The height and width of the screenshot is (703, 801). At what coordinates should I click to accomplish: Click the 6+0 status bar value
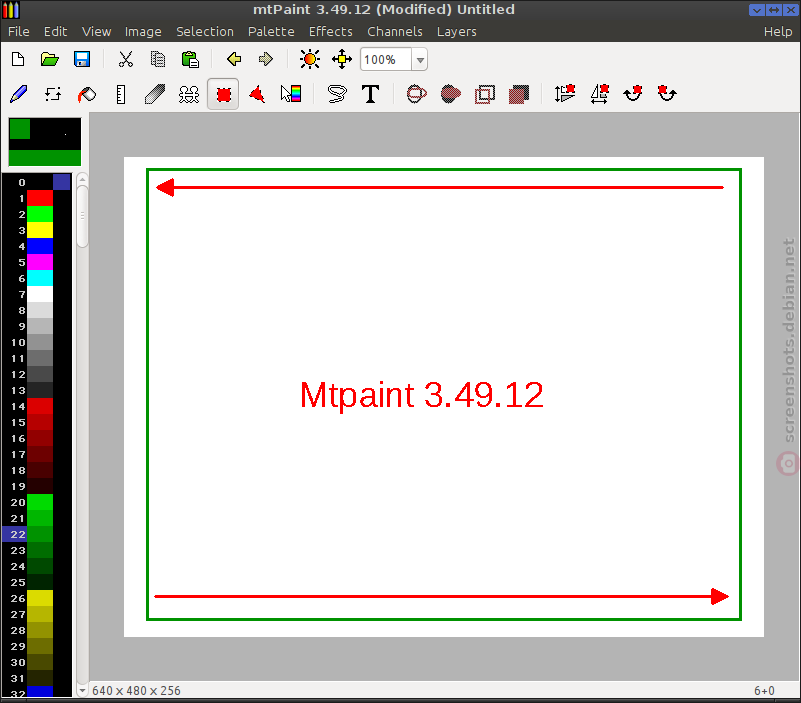coord(764,691)
